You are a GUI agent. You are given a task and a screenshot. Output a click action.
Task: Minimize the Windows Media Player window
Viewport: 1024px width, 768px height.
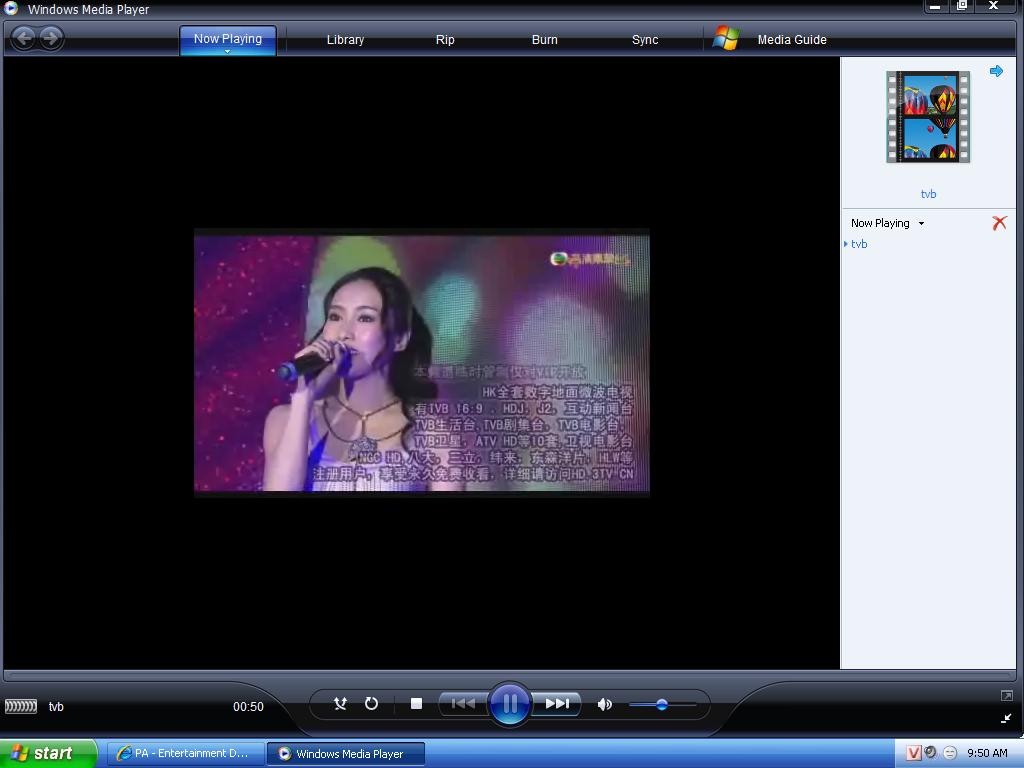coord(935,7)
